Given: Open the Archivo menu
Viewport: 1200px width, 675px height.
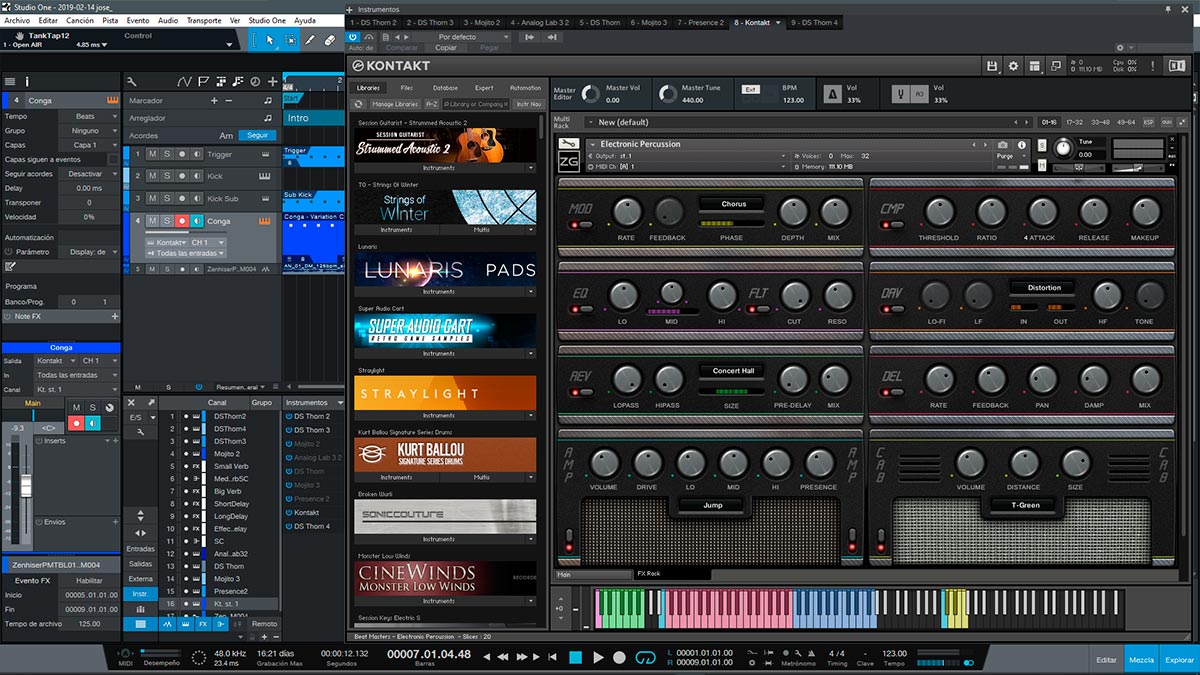Looking at the screenshot, I should click(x=17, y=20).
